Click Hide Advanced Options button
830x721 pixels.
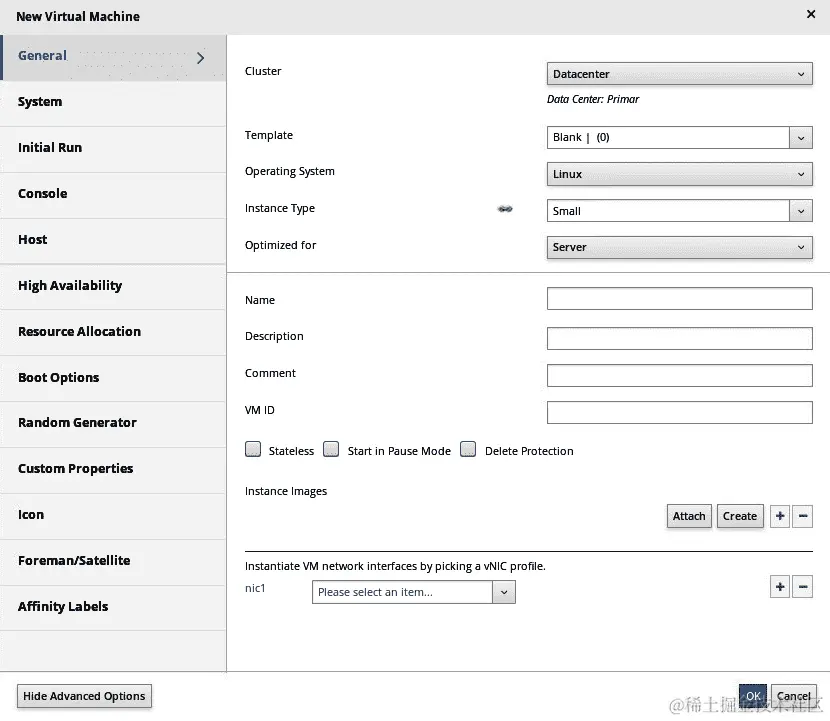[x=84, y=696]
